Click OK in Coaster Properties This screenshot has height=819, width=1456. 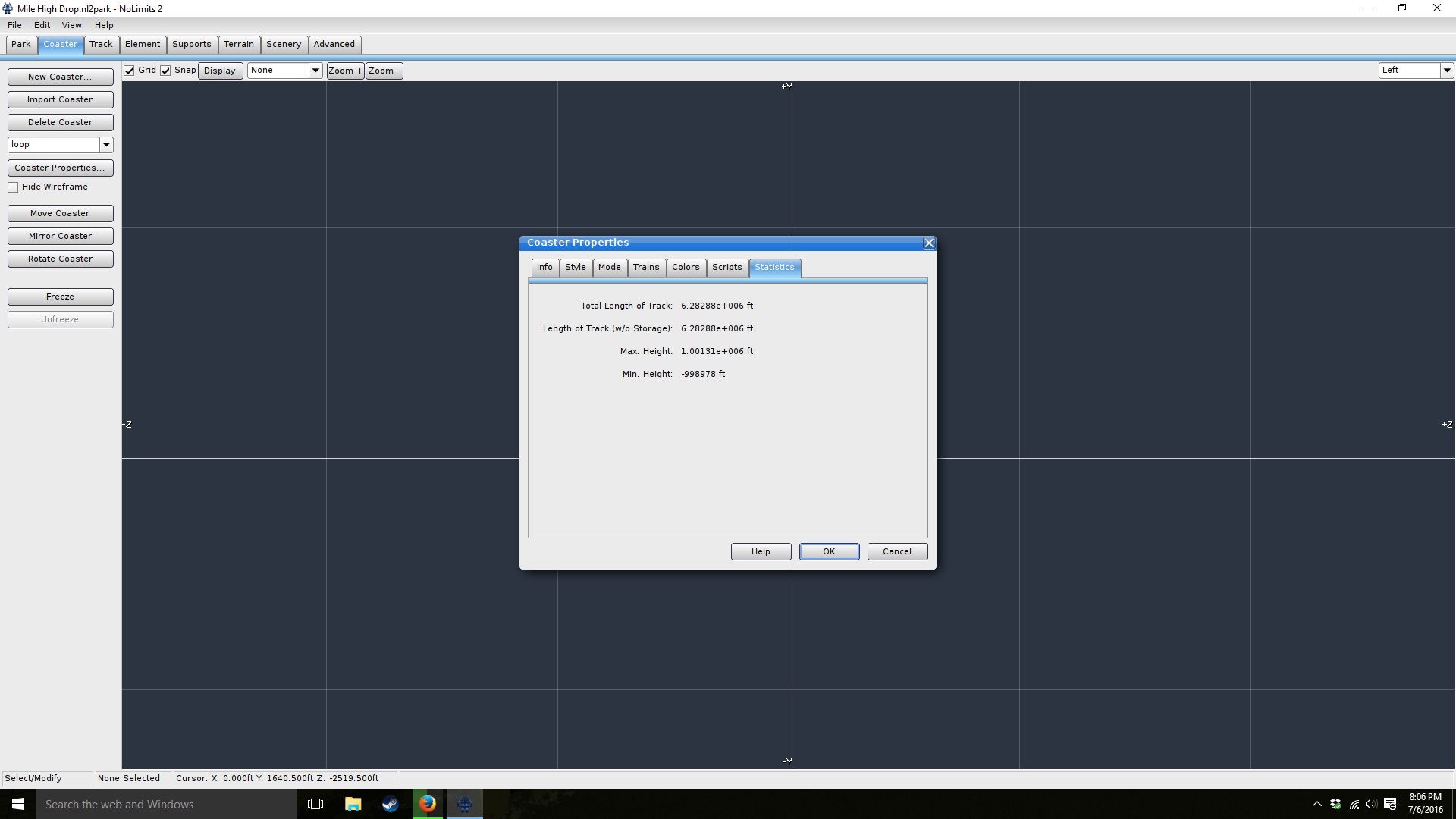(x=829, y=551)
